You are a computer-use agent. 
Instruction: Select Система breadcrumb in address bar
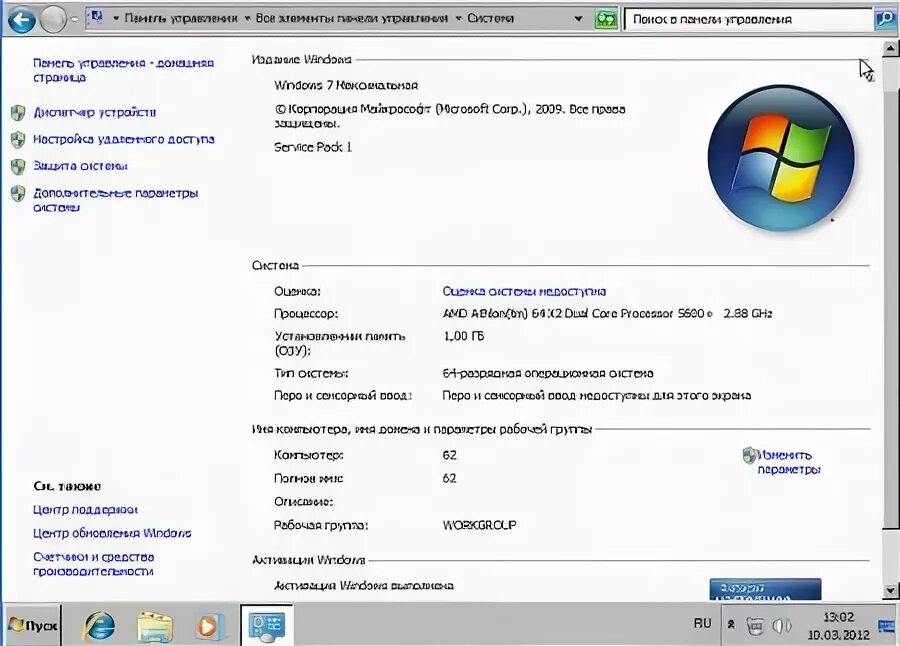click(490, 18)
